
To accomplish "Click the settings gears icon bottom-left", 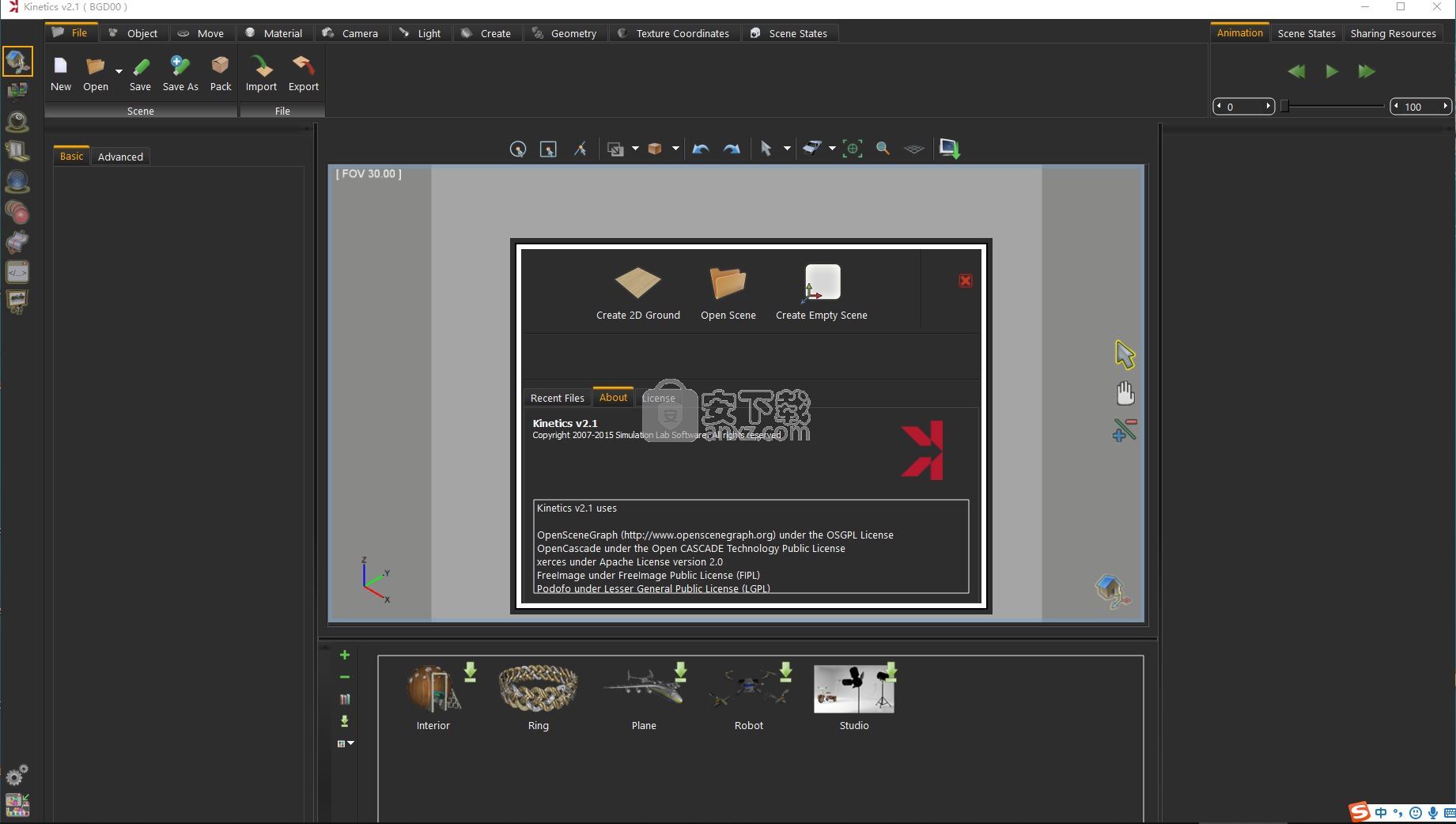I will click(17, 775).
